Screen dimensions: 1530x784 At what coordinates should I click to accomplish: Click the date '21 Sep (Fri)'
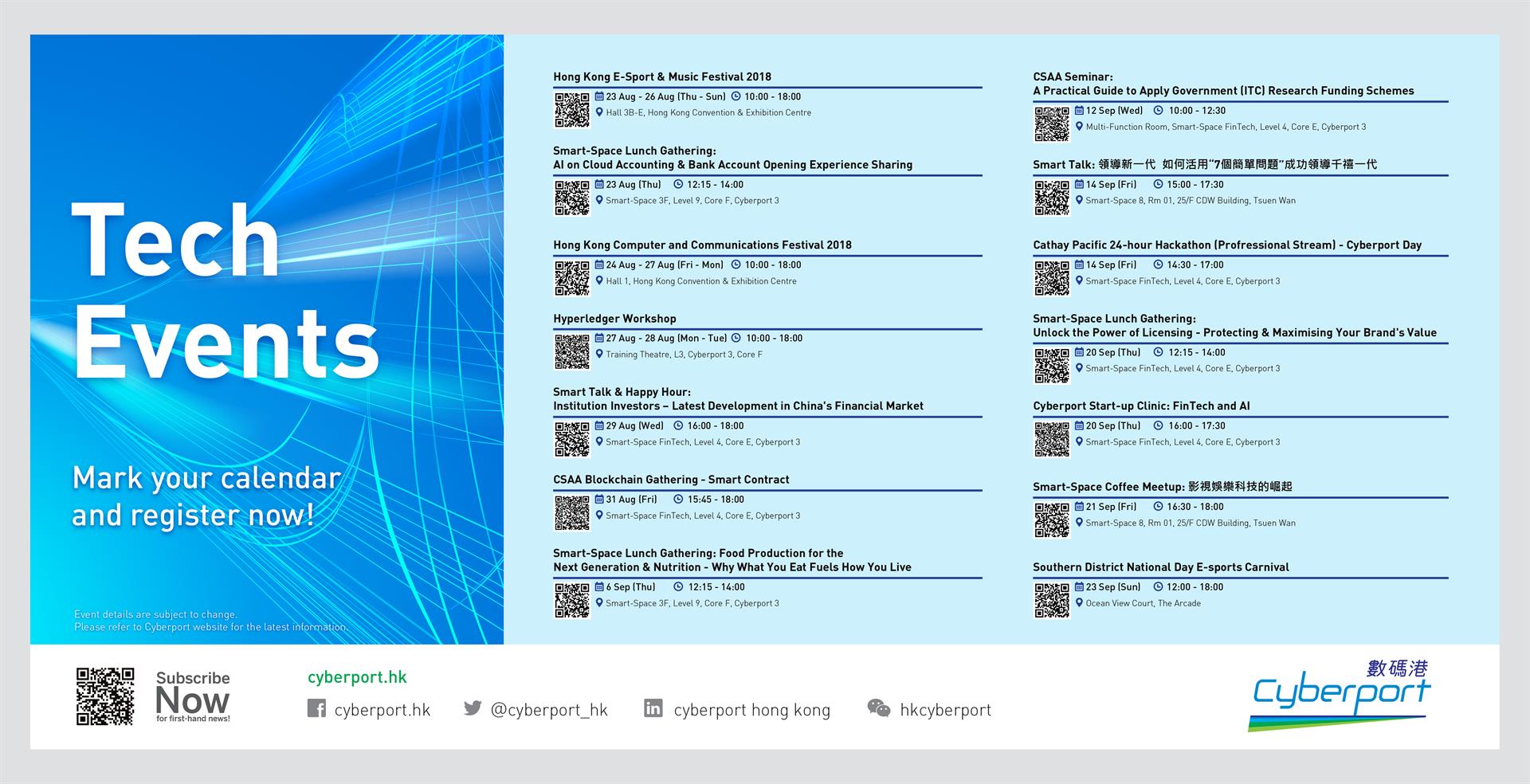pos(1111,507)
